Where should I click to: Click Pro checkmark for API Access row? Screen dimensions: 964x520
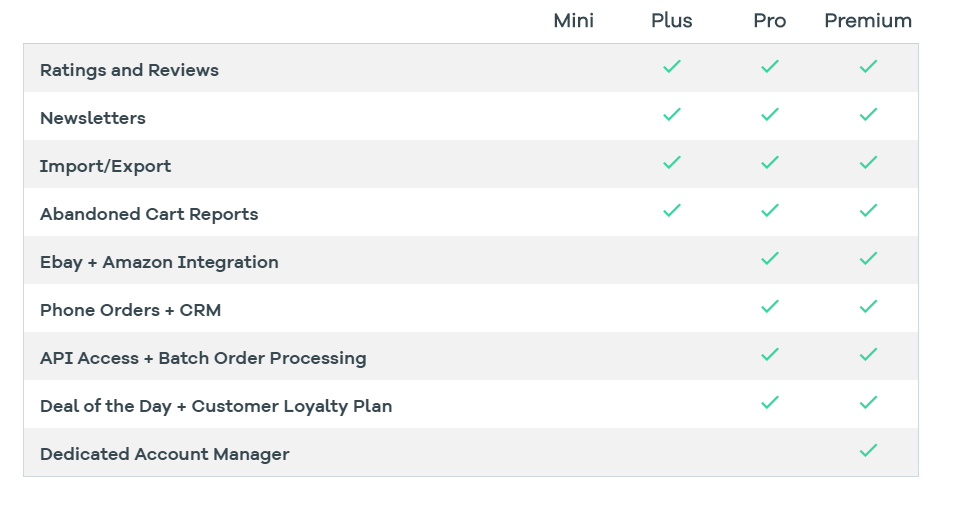click(770, 354)
